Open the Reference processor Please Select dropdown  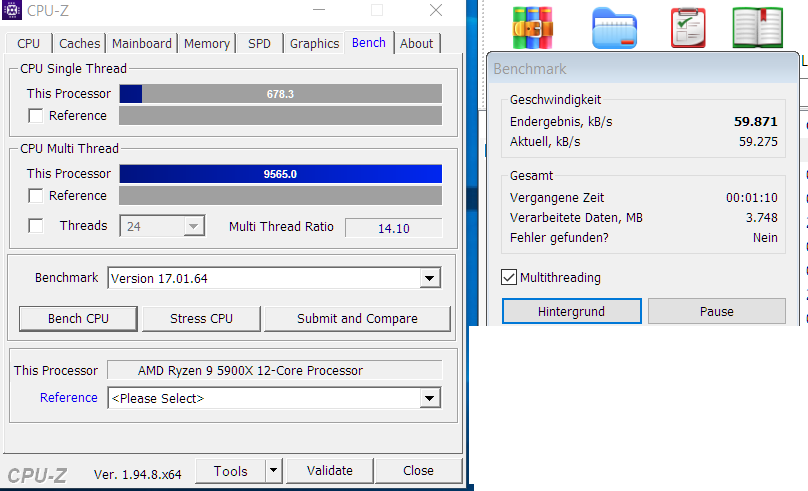[274, 398]
